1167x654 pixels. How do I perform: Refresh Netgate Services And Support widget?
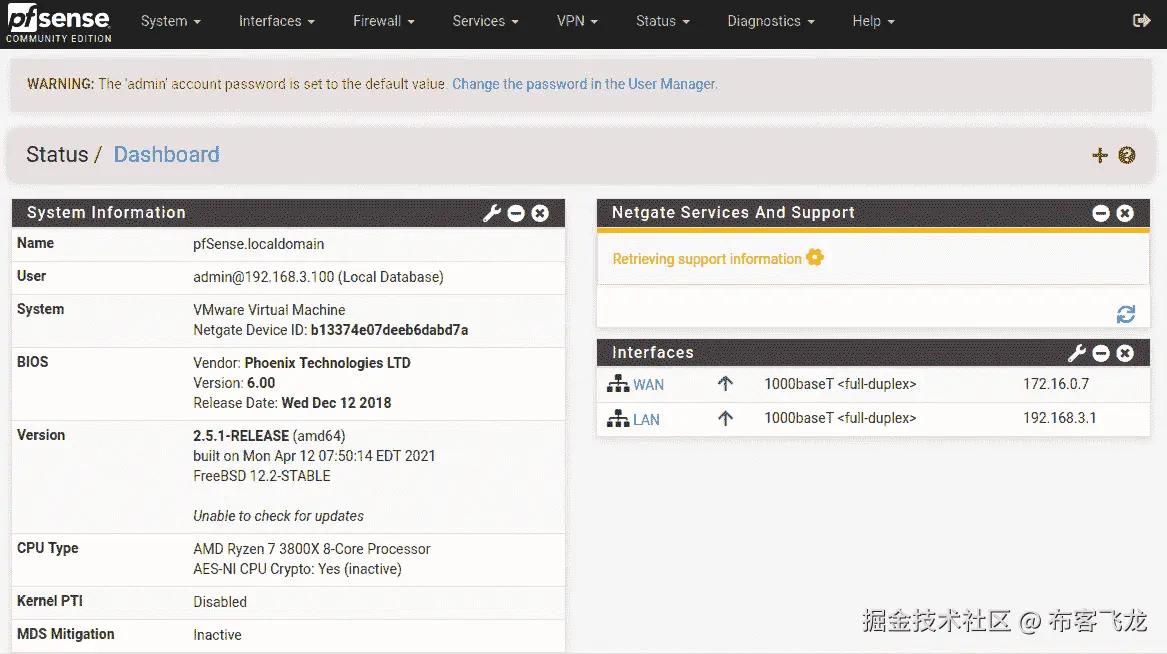pyautogui.click(x=1126, y=313)
